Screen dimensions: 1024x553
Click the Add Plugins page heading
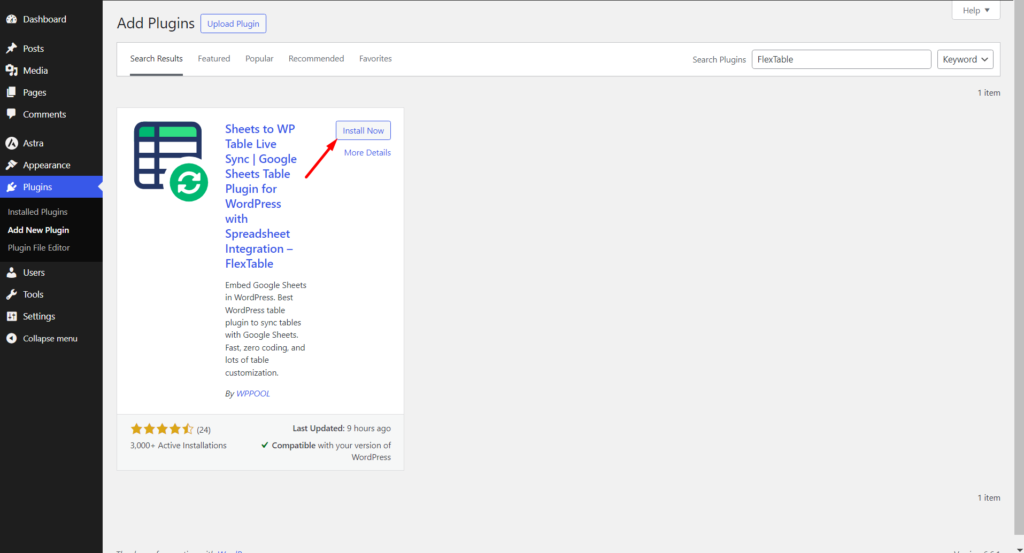tap(155, 24)
